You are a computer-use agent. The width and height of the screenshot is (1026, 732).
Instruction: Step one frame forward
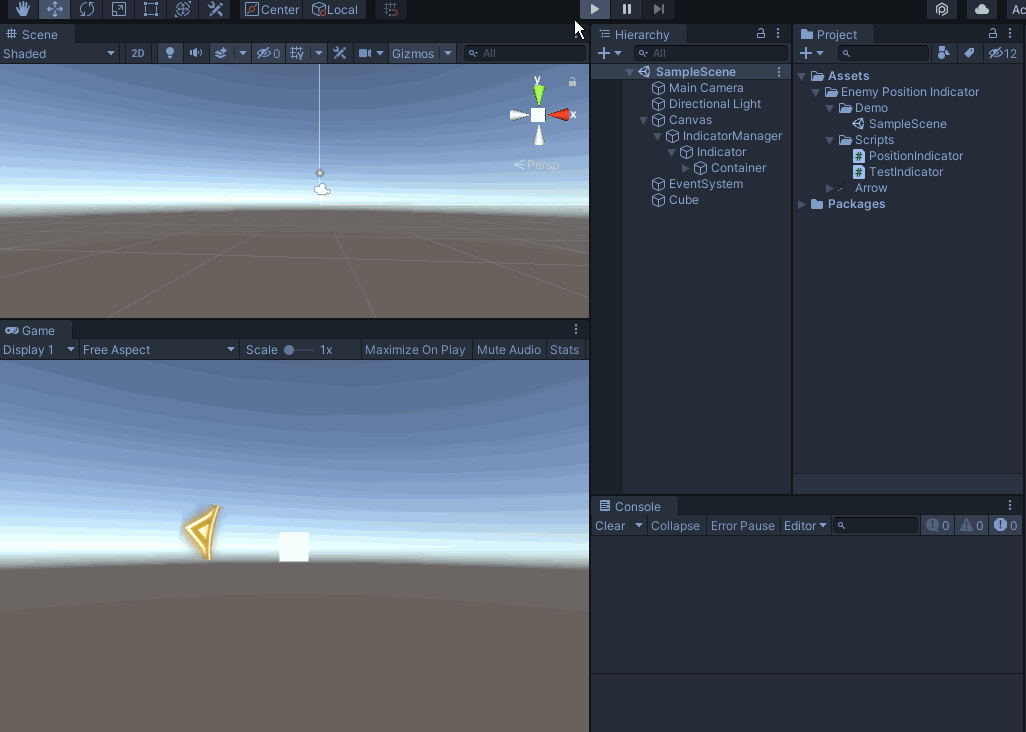click(659, 9)
